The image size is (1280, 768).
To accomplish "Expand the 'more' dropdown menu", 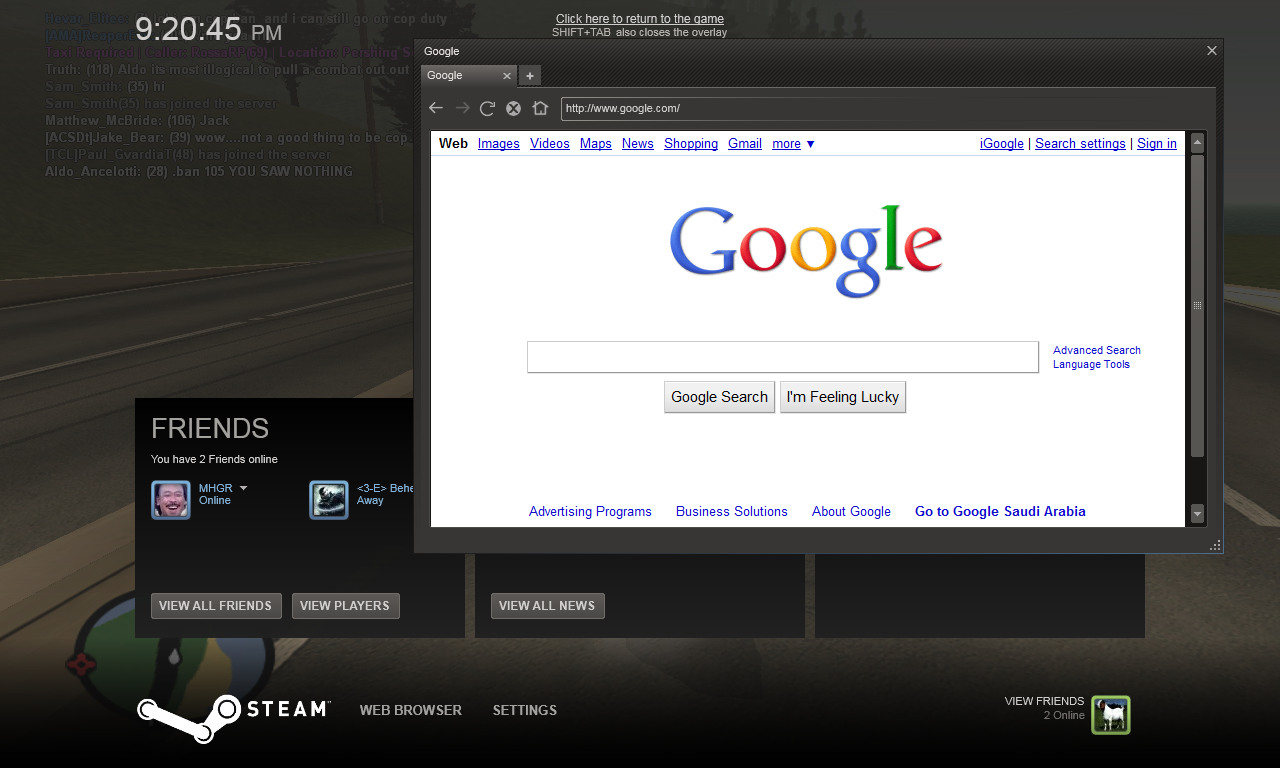I will 793,144.
